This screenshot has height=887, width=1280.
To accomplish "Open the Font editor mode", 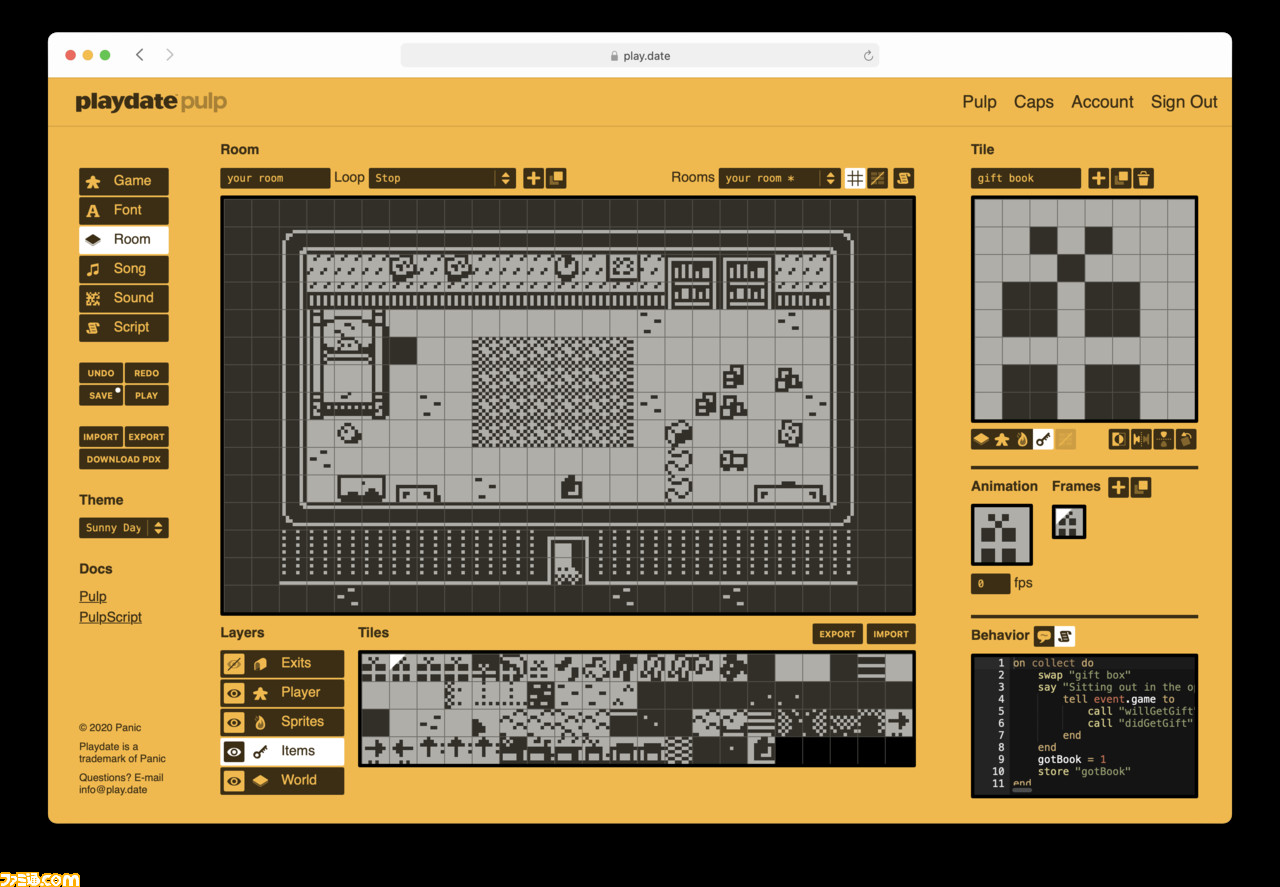I will pos(124,211).
